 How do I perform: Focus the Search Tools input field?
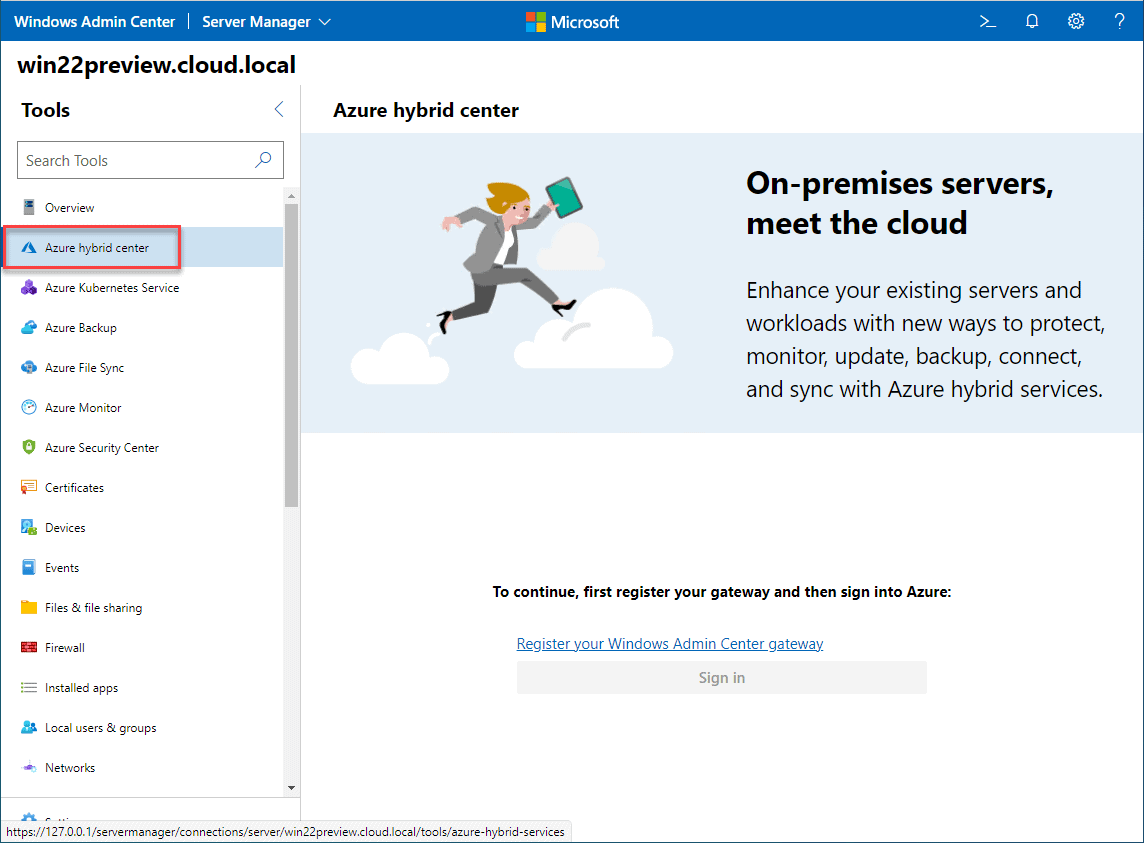150,160
